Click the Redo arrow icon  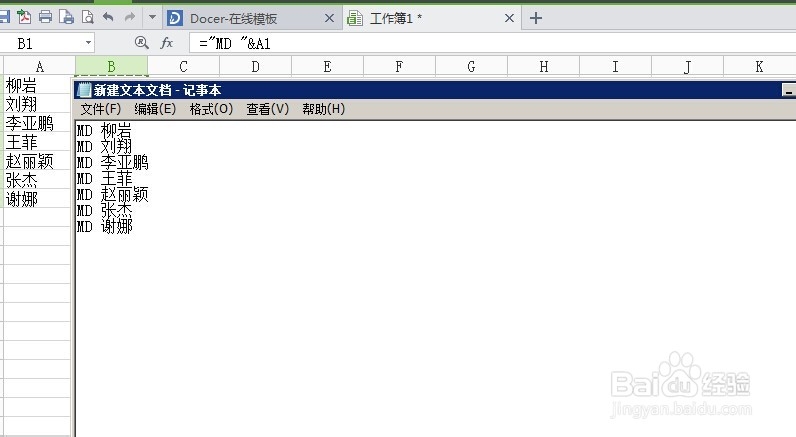point(130,17)
